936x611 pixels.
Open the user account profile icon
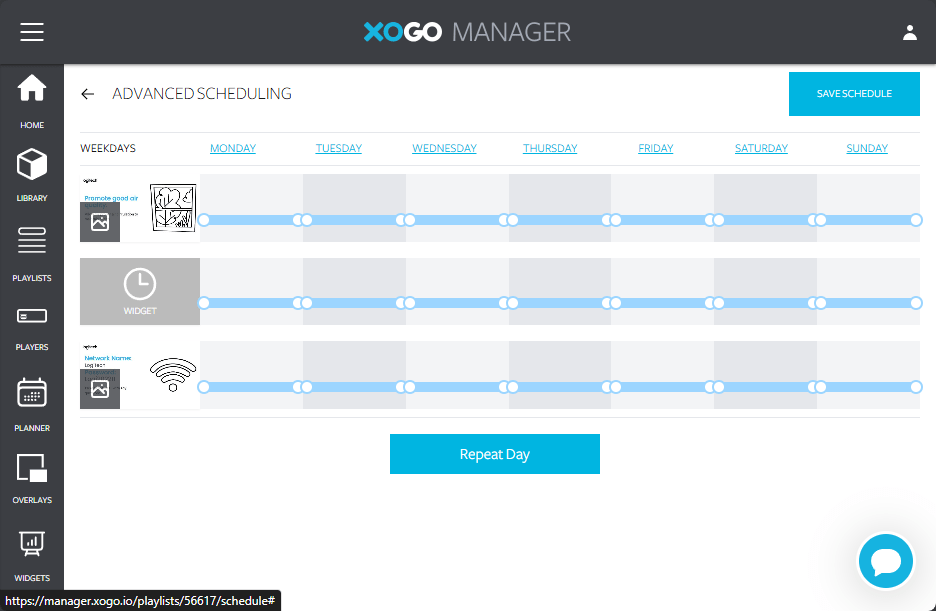point(909,32)
